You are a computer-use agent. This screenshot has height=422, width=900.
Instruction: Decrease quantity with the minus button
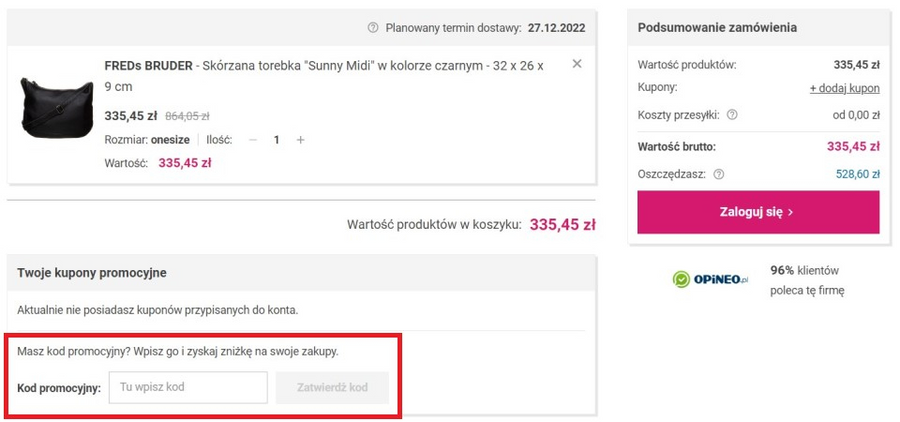253,140
